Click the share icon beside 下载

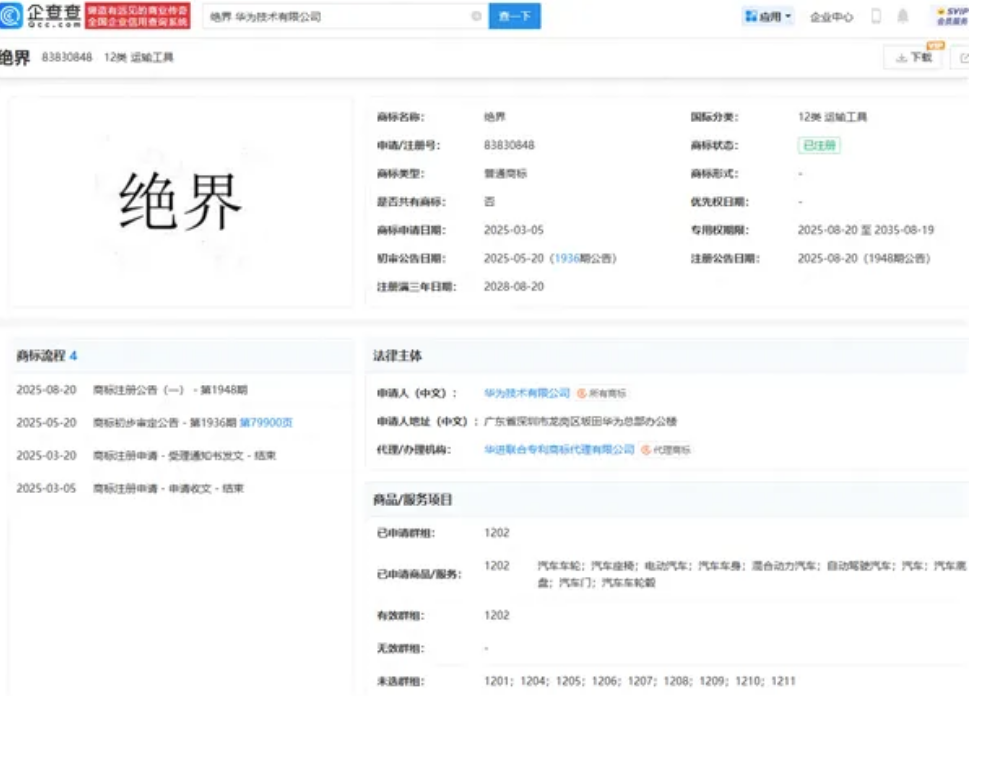click(x=964, y=58)
